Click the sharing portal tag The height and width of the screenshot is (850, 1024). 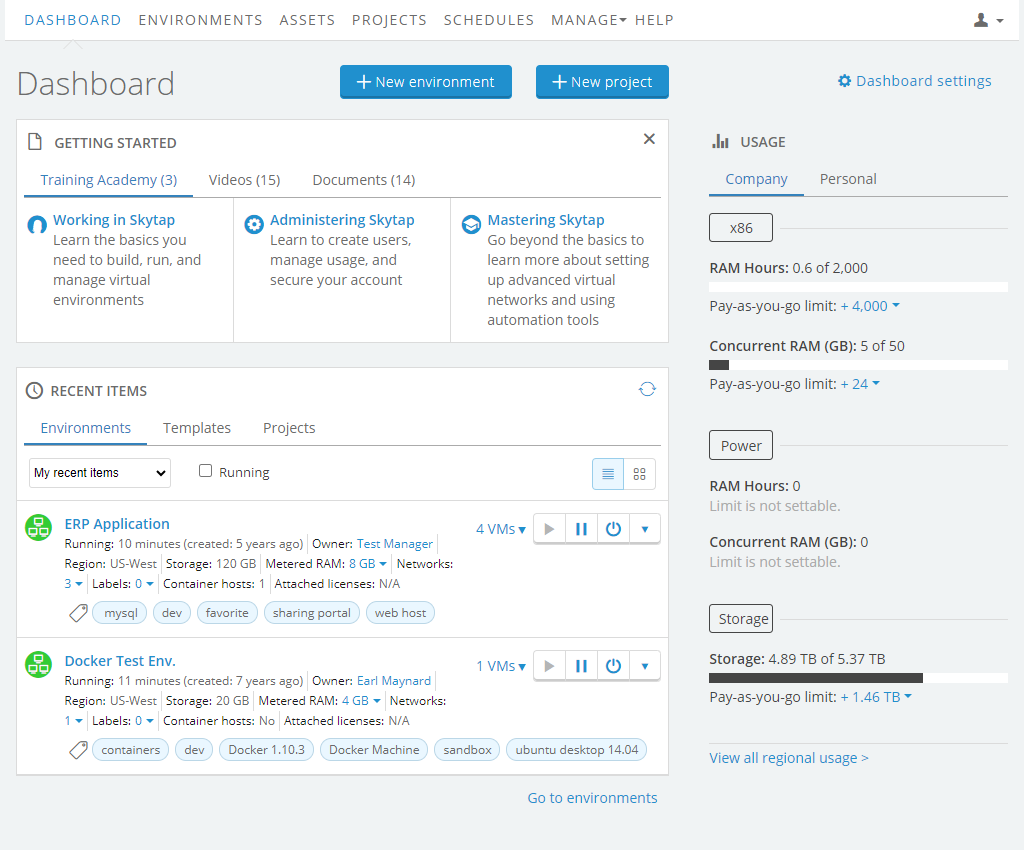pos(312,613)
